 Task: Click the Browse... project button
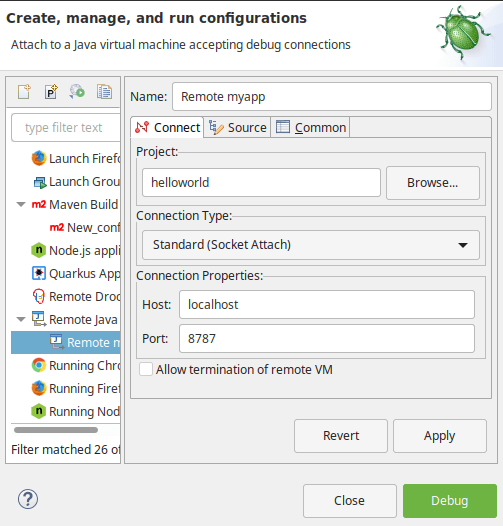[x=433, y=183]
